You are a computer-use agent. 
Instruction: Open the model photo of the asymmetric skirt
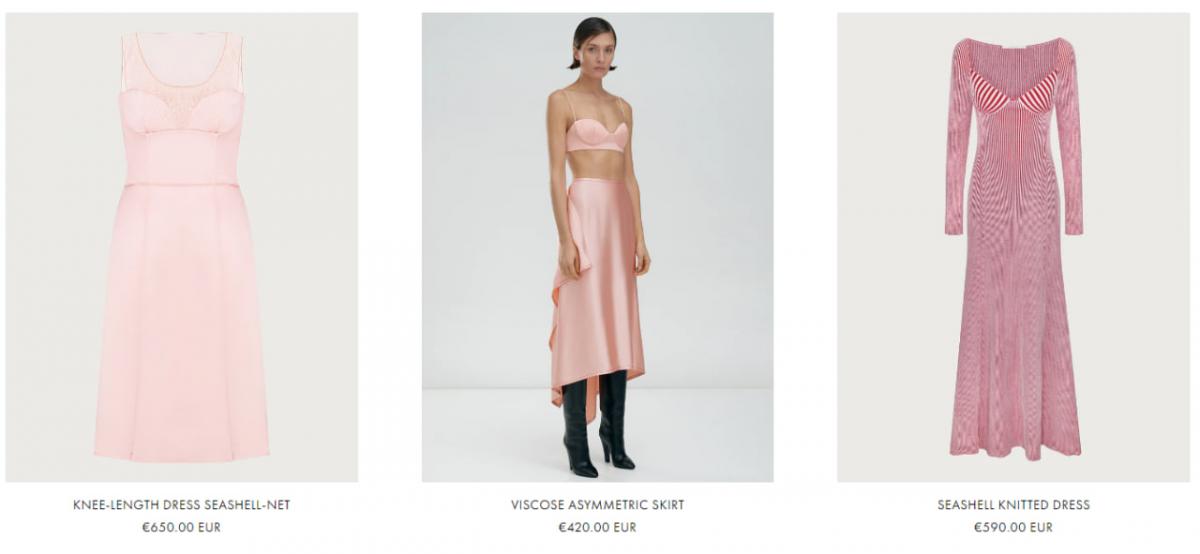pyautogui.click(x=597, y=247)
